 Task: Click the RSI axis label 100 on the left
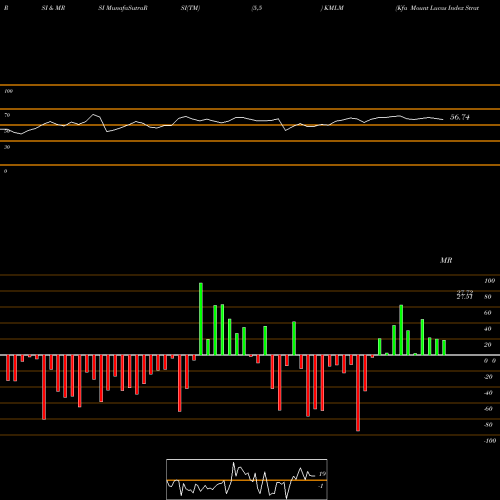pyautogui.click(x=8, y=91)
